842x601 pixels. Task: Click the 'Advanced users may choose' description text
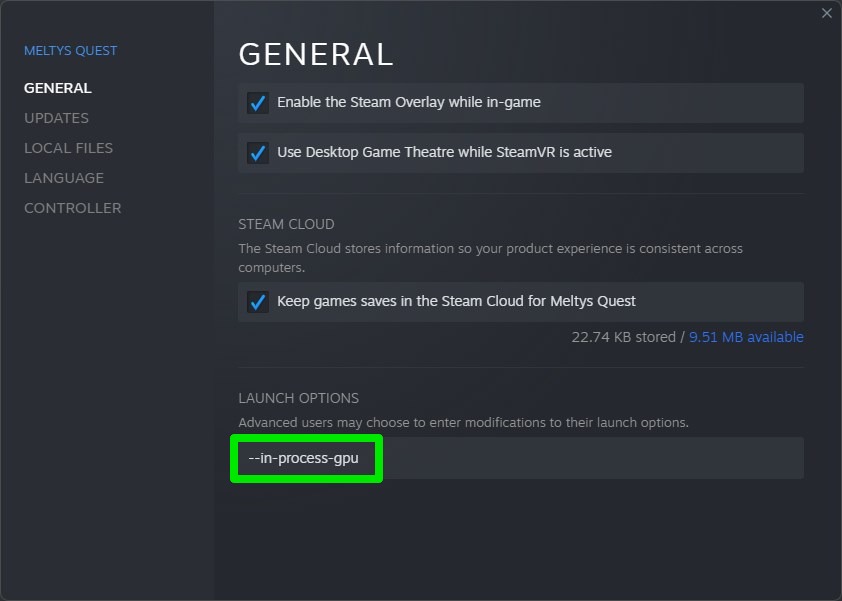(463, 423)
